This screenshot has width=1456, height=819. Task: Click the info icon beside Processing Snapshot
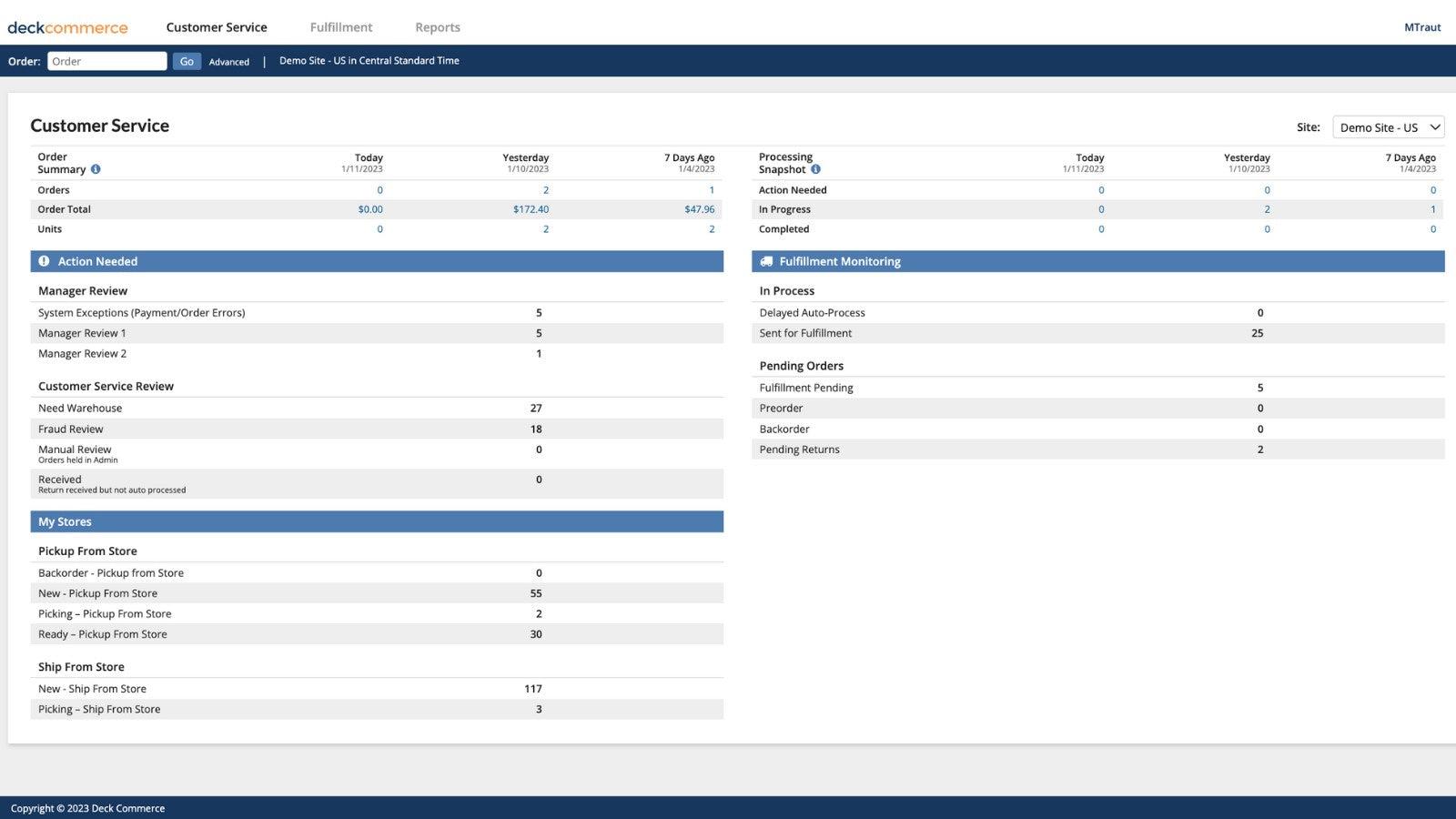point(815,169)
